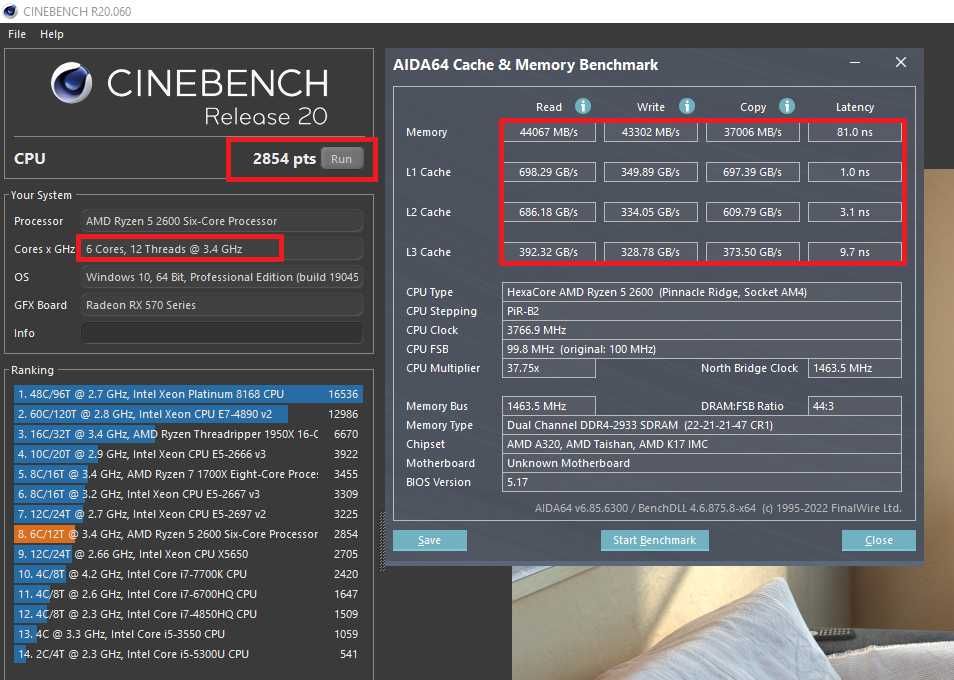This screenshot has height=680, width=954.
Task: Select ranking row Intel Core i7-6700HQ
Action: tap(188, 594)
